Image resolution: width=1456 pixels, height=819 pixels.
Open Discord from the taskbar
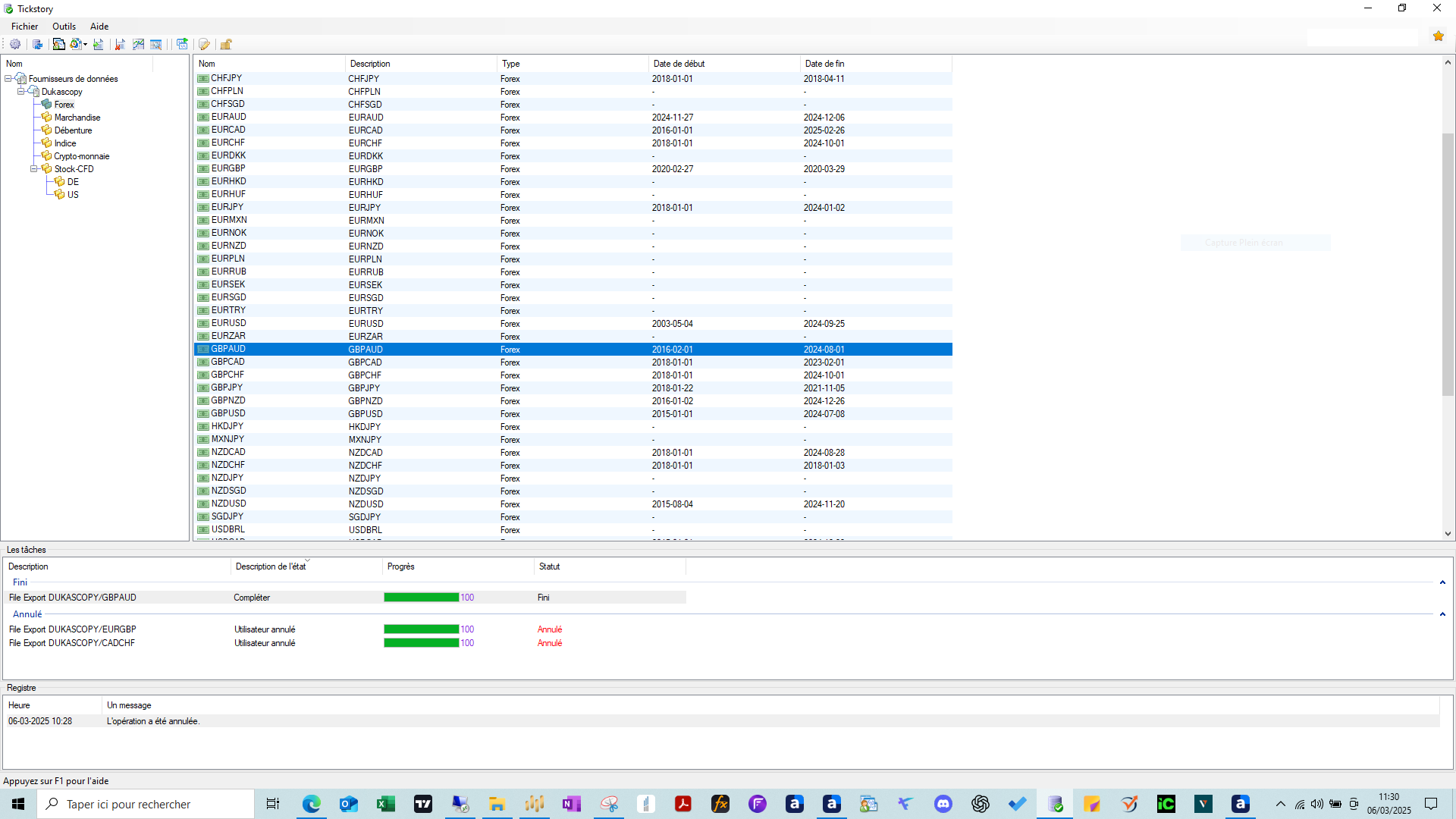coord(943,804)
